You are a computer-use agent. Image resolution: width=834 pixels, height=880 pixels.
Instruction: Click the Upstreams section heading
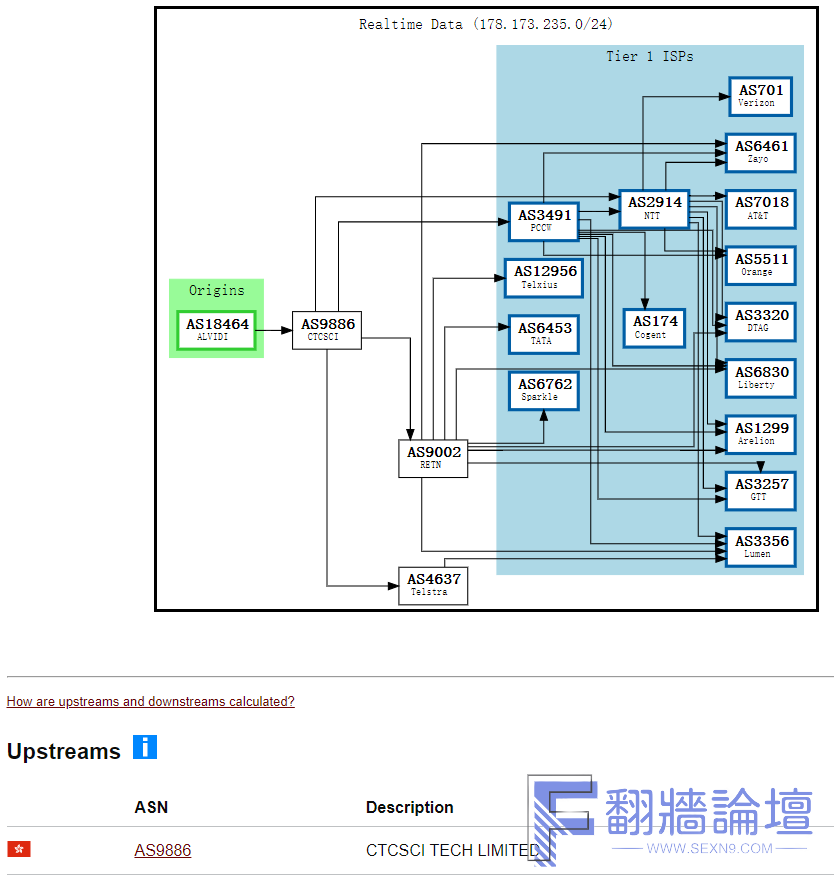(x=63, y=751)
